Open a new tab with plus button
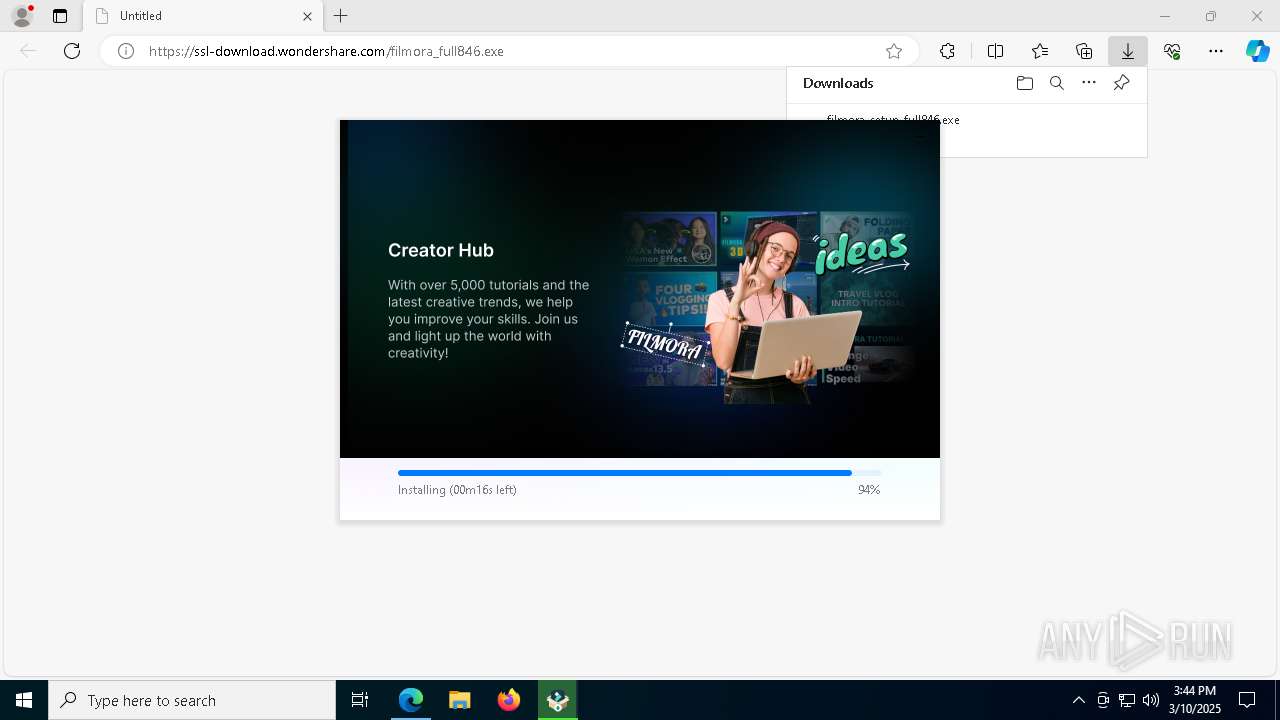 pos(341,16)
